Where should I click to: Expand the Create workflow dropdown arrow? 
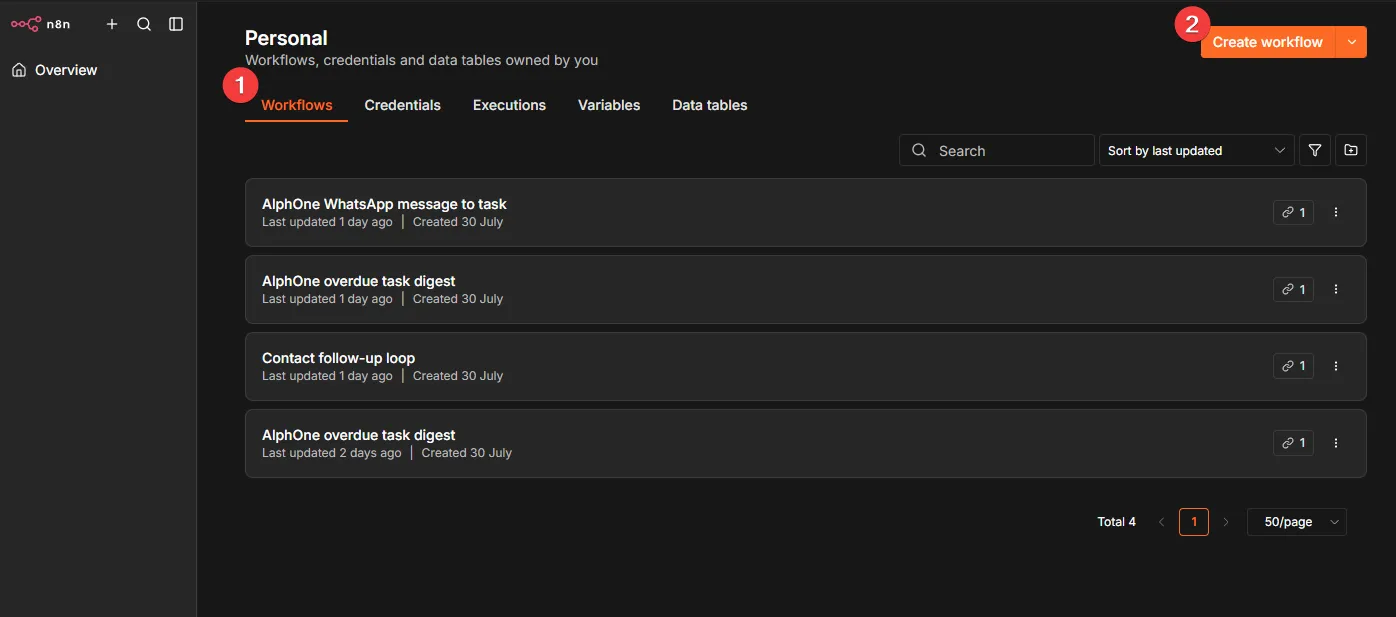[x=1352, y=42]
